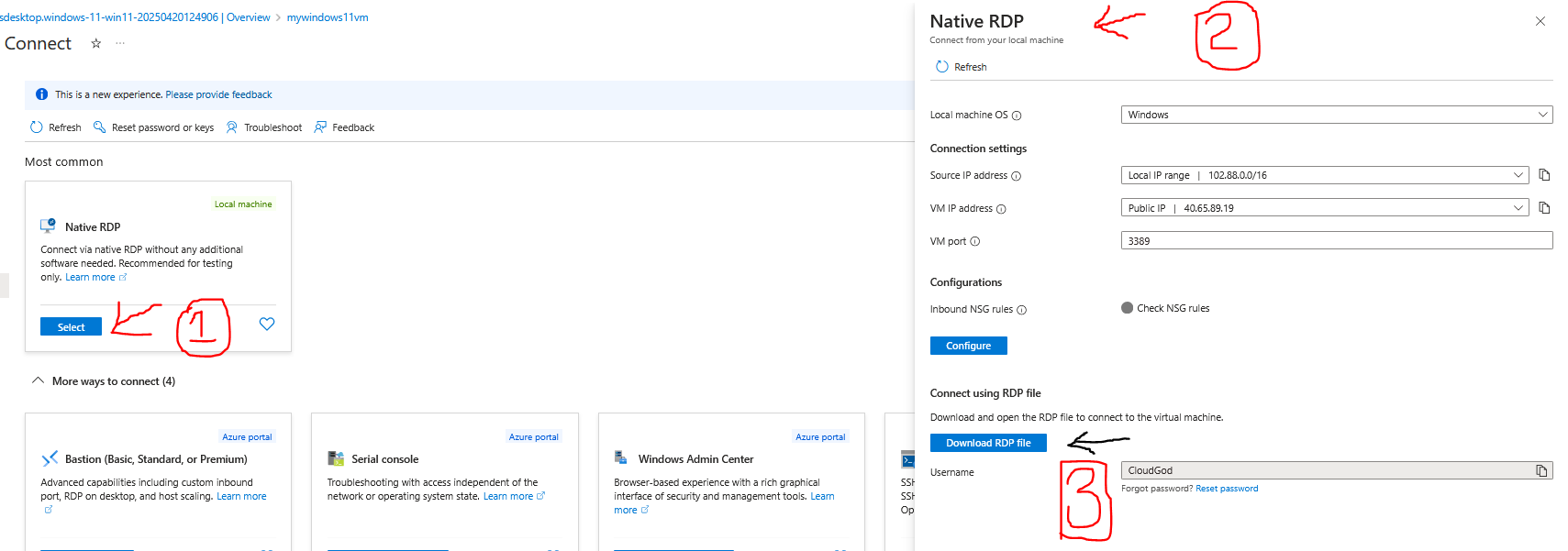Click Connection settings heading

(978, 149)
